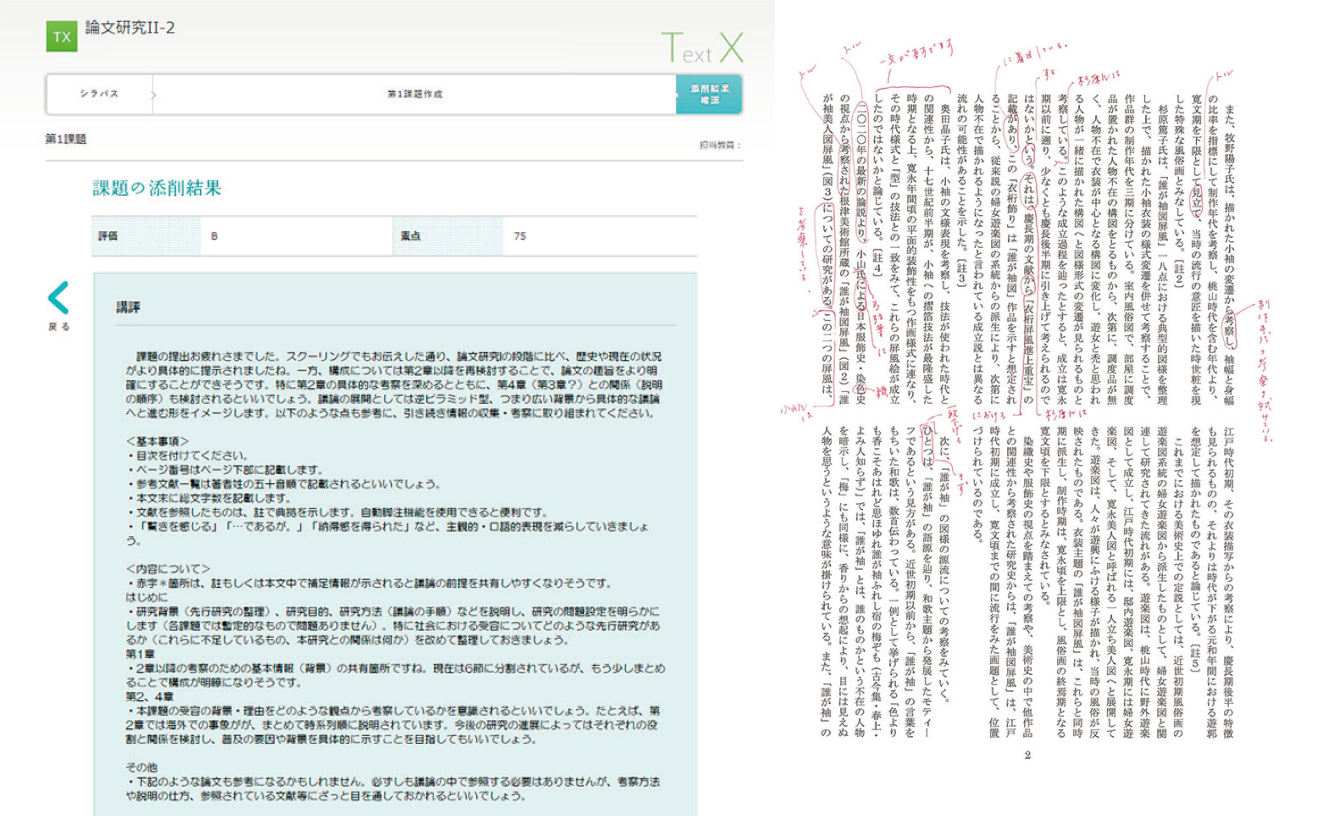
Task: Go back using the teal left arrow
Action: [x=58, y=298]
